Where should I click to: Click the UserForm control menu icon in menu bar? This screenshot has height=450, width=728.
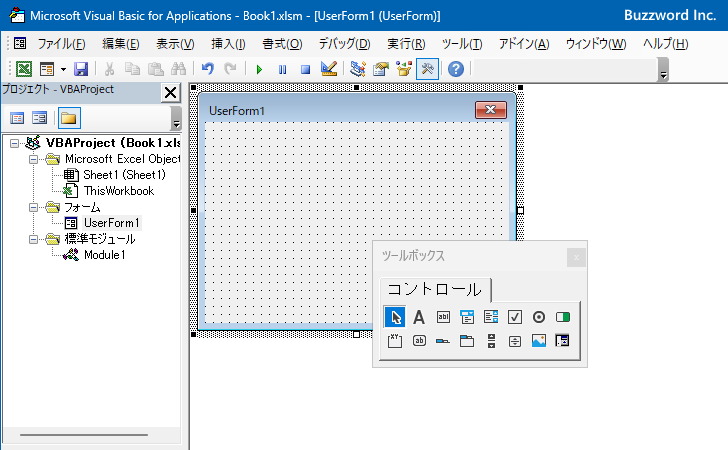pos(20,43)
